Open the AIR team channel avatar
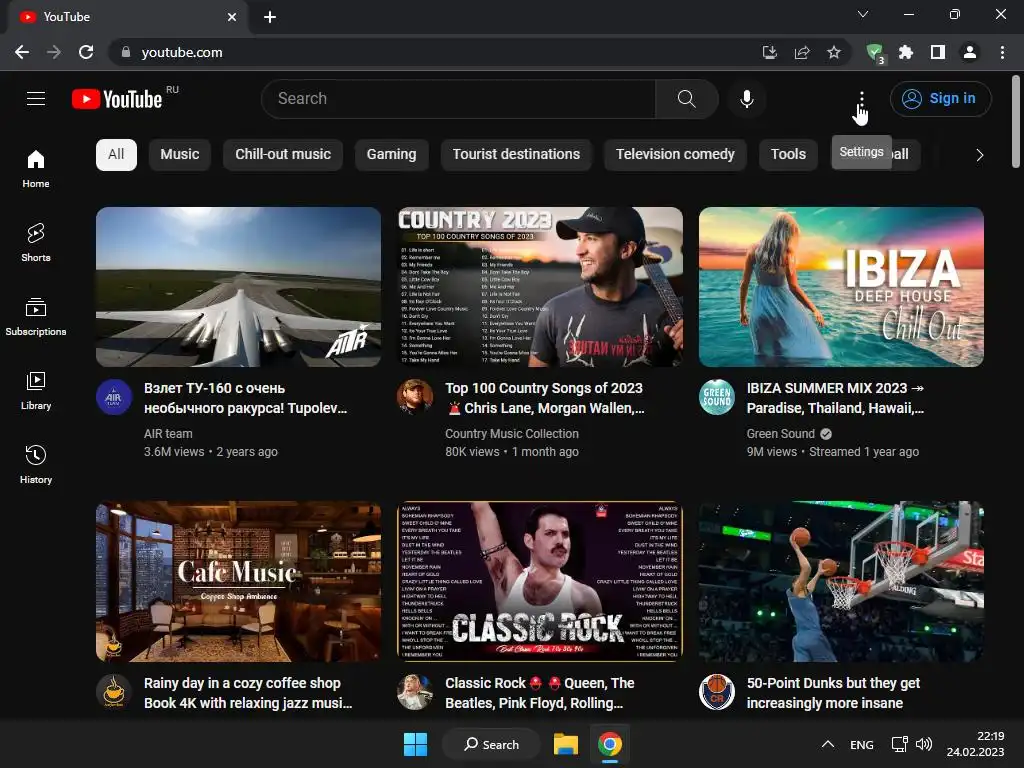Image resolution: width=1024 pixels, height=768 pixels. pyautogui.click(x=114, y=397)
